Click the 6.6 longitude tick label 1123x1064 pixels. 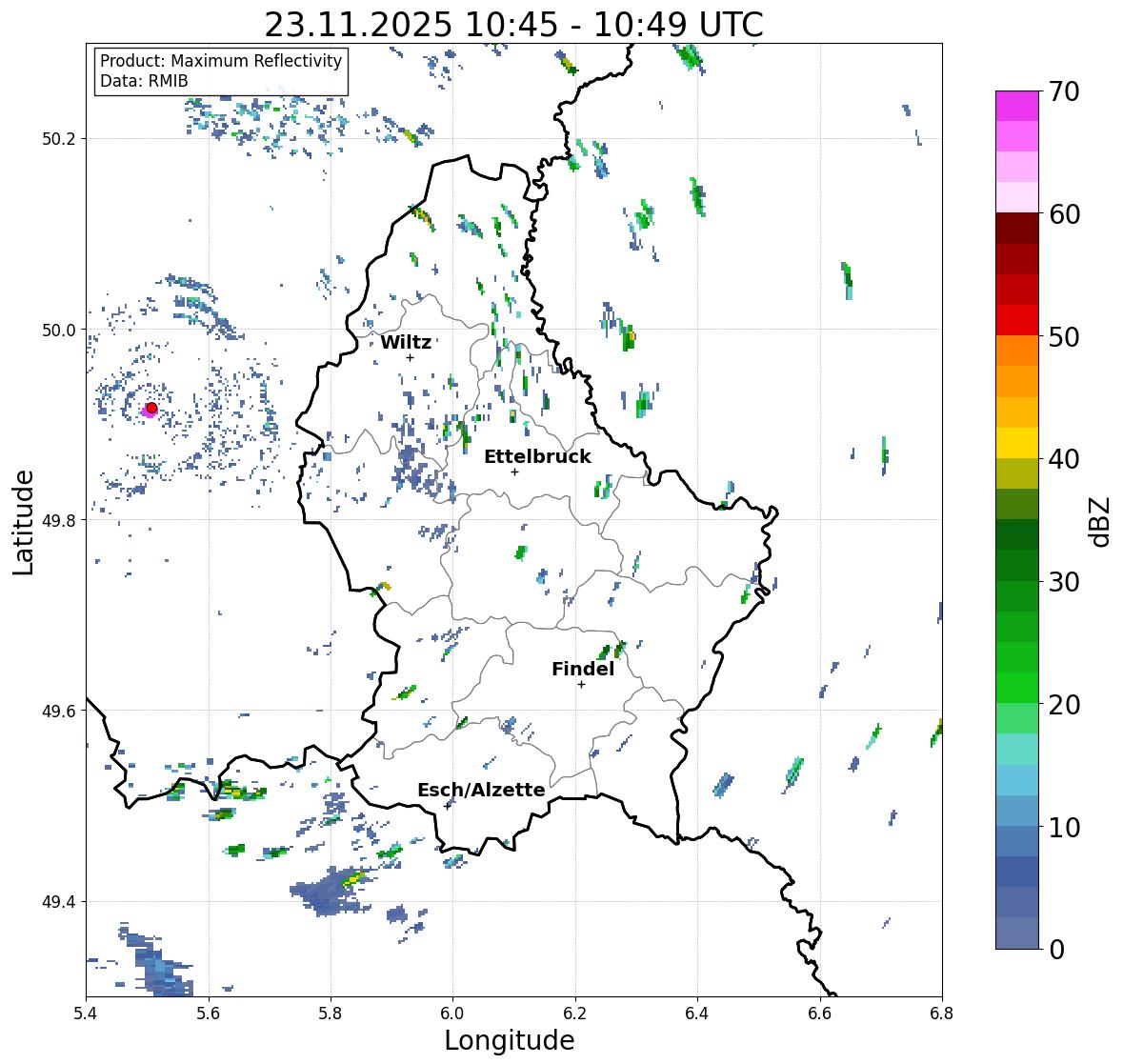(x=819, y=1014)
